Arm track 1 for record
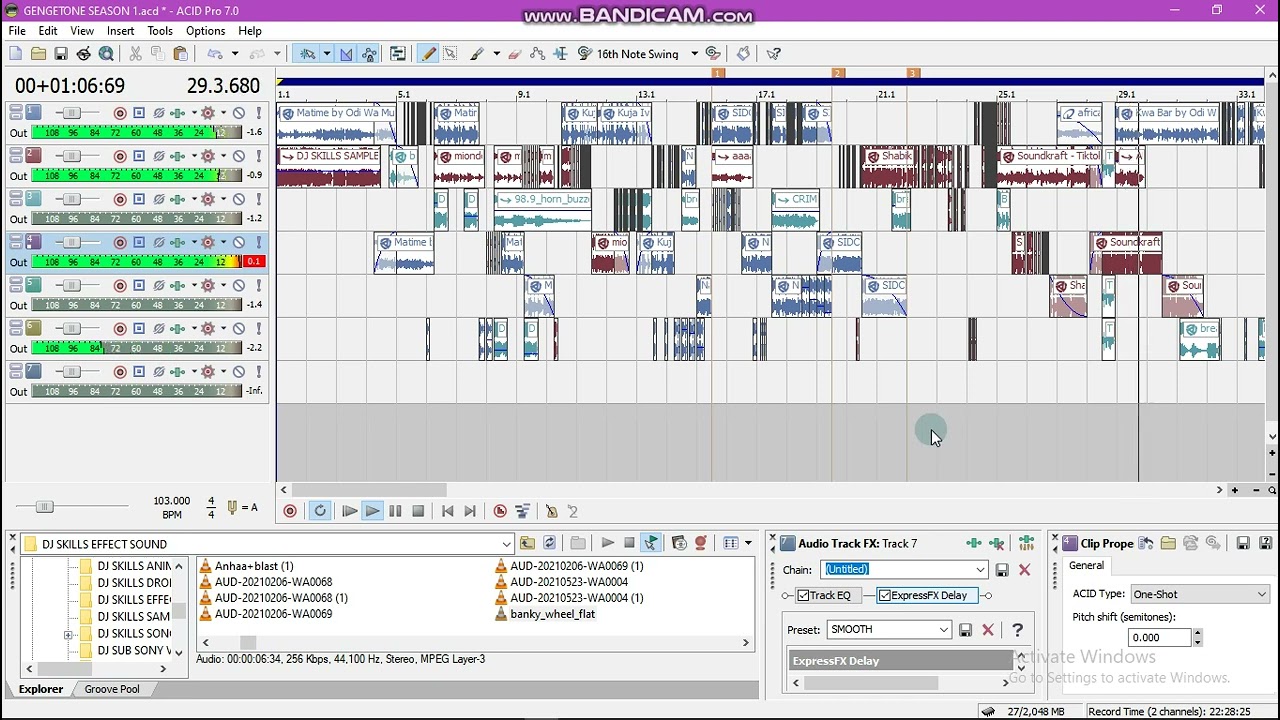The image size is (1280, 720). 120,113
